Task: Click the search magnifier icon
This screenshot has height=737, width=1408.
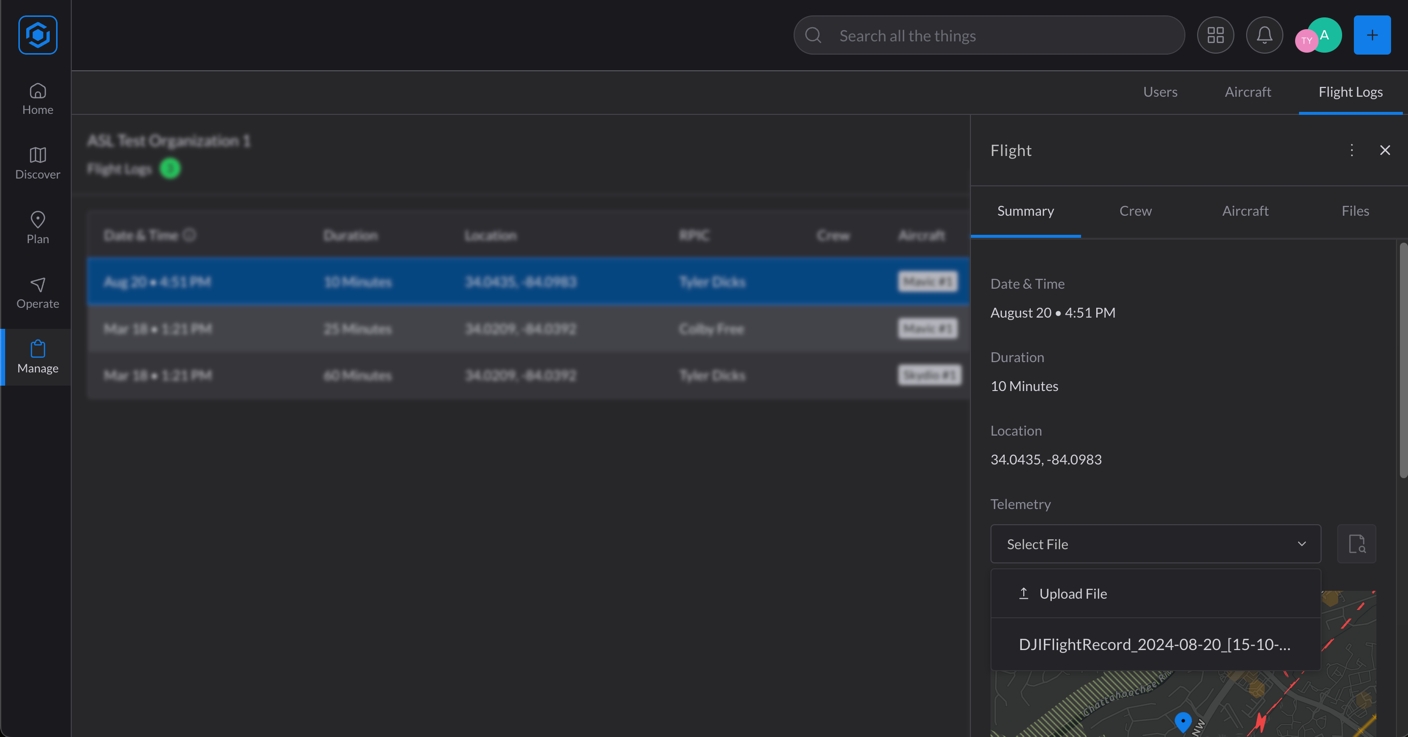Action: click(x=813, y=35)
